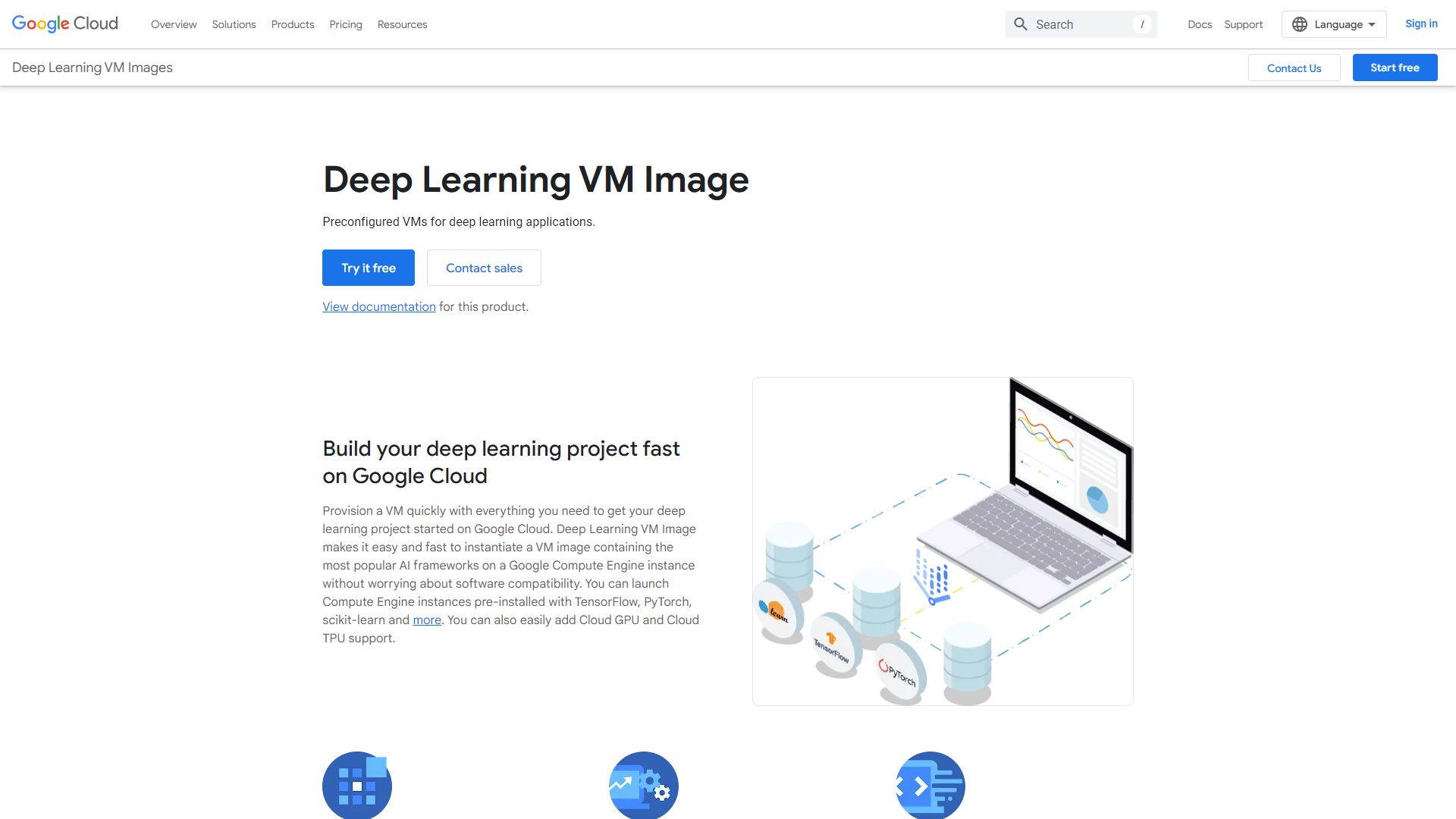
Task: Click the View documentation link
Action: click(x=379, y=306)
